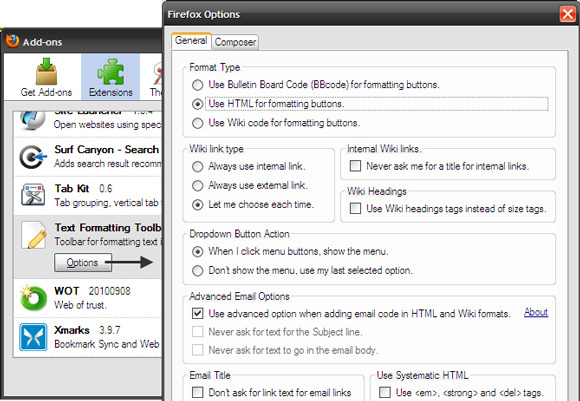Open the About link in Advanced Email Options
Image resolution: width=580 pixels, height=401 pixels.
point(536,313)
